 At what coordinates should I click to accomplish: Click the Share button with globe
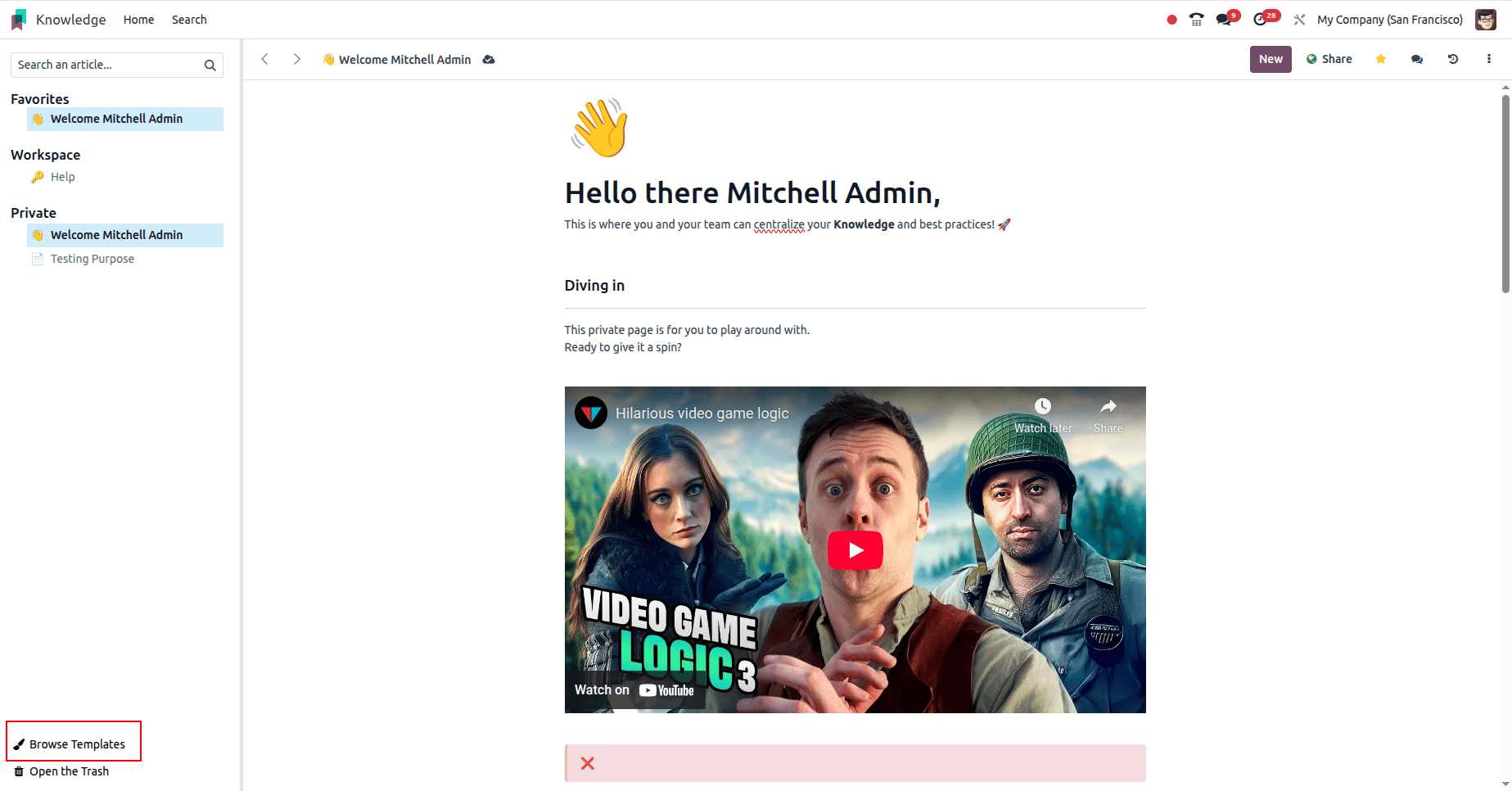coord(1329,59)
